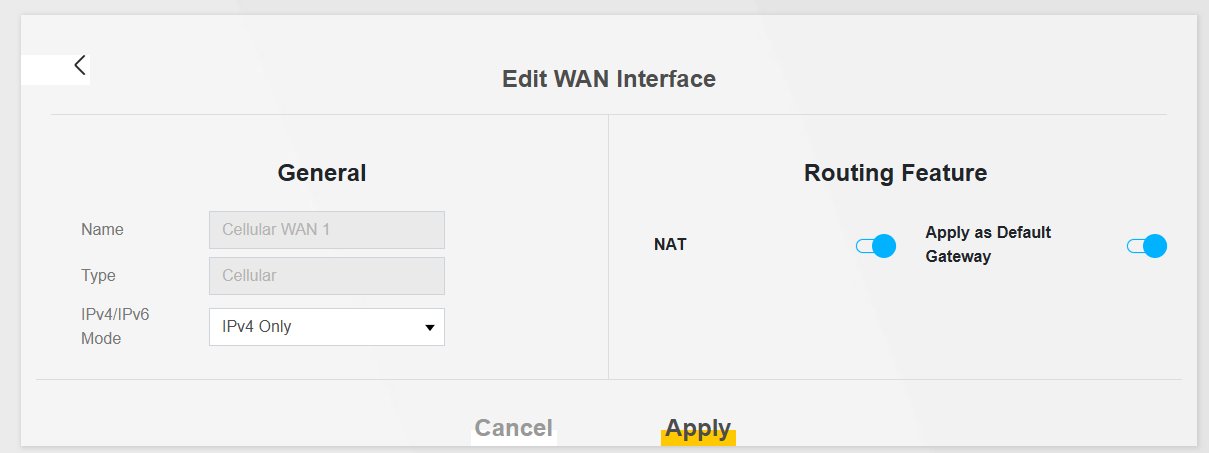Turn off Apply as Default Gateway switch
The height and width of the screenshot is (453, 1209).
pyautogui.click(x=1146, y=246)
